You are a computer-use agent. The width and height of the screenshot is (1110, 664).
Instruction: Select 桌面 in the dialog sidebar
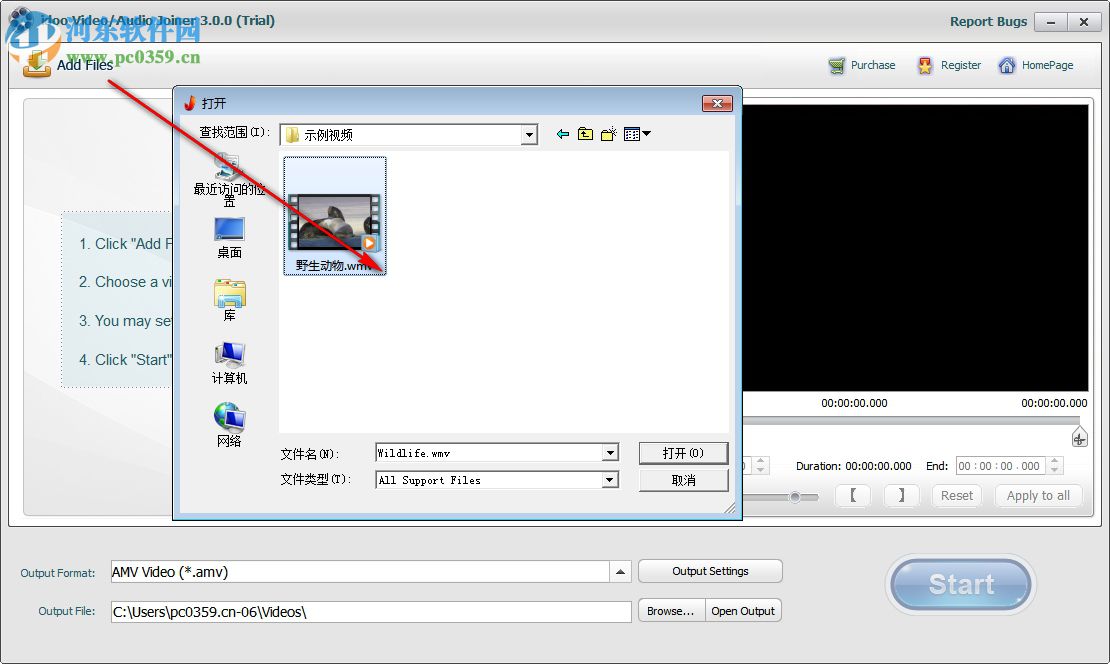(228, 237)
